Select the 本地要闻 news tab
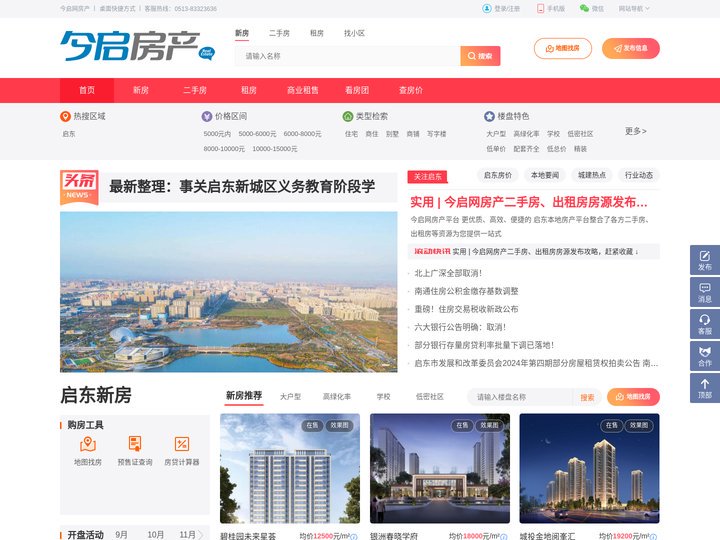The height and width of the screenshot is (540, 720). click(545, 175)
